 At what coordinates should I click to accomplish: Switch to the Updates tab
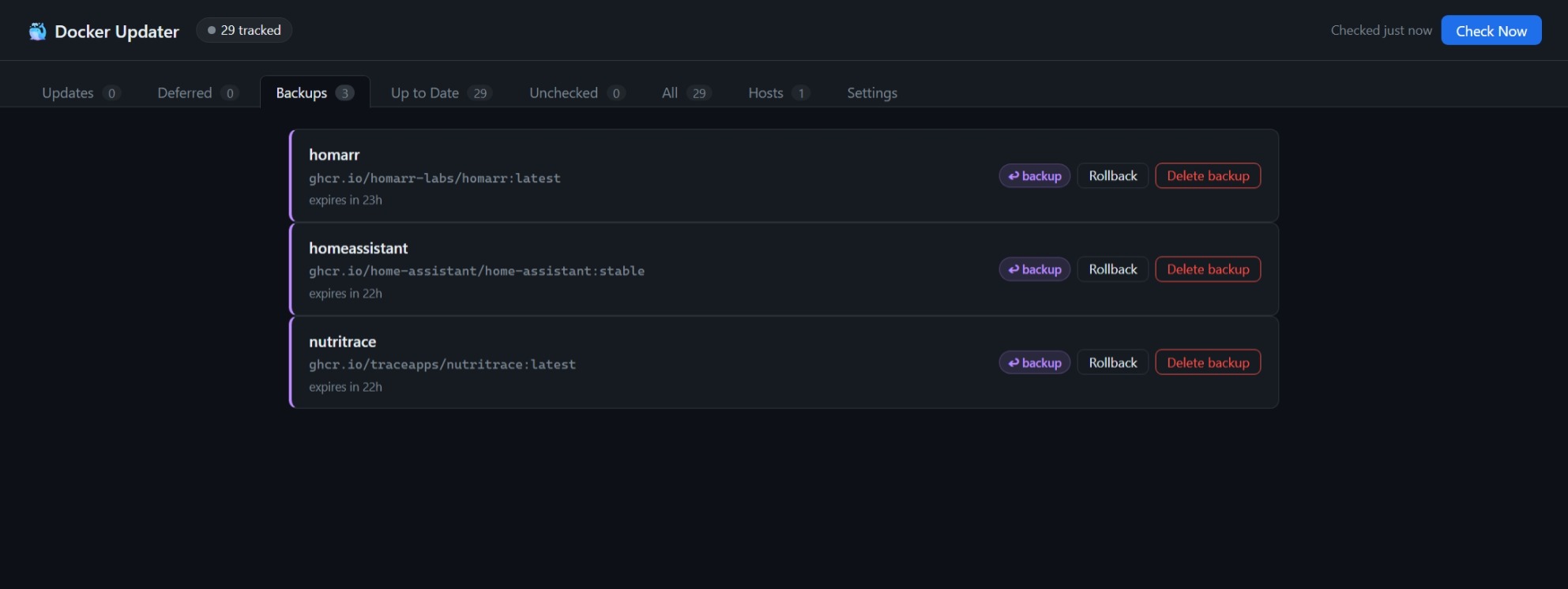(x=81, y=92)
